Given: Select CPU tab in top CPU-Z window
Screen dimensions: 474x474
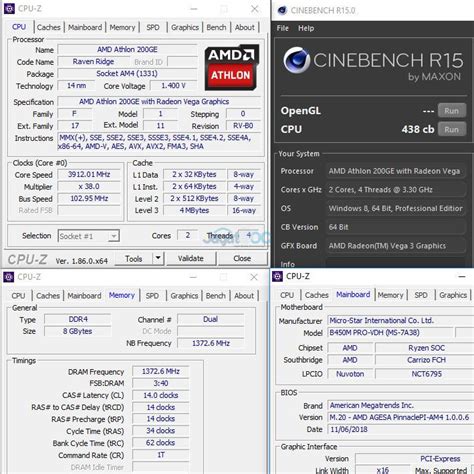Looking at the screenshot, I should pos(19,27).
